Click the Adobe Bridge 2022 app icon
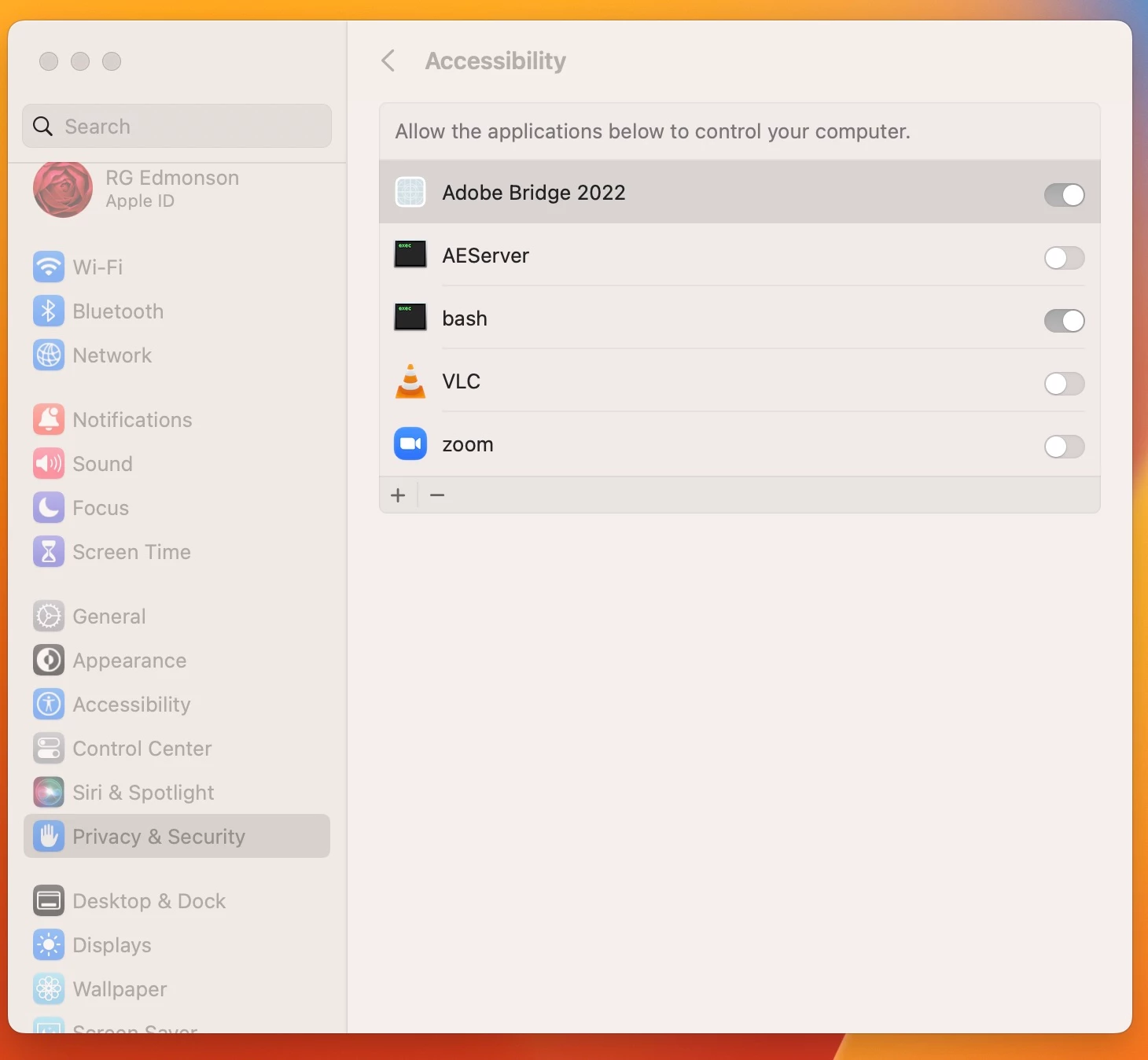Viewport: 1148px width, 1060px height. pyautogui.click(x=410, y=192)
